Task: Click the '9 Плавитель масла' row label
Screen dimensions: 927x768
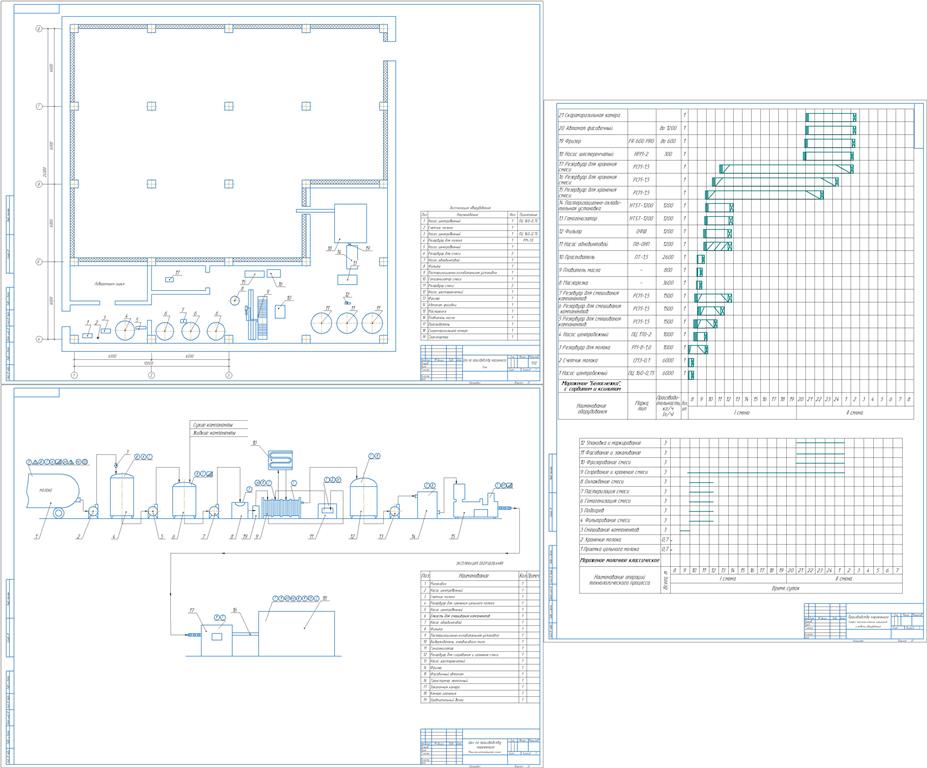Action: [x=580, y=270]
